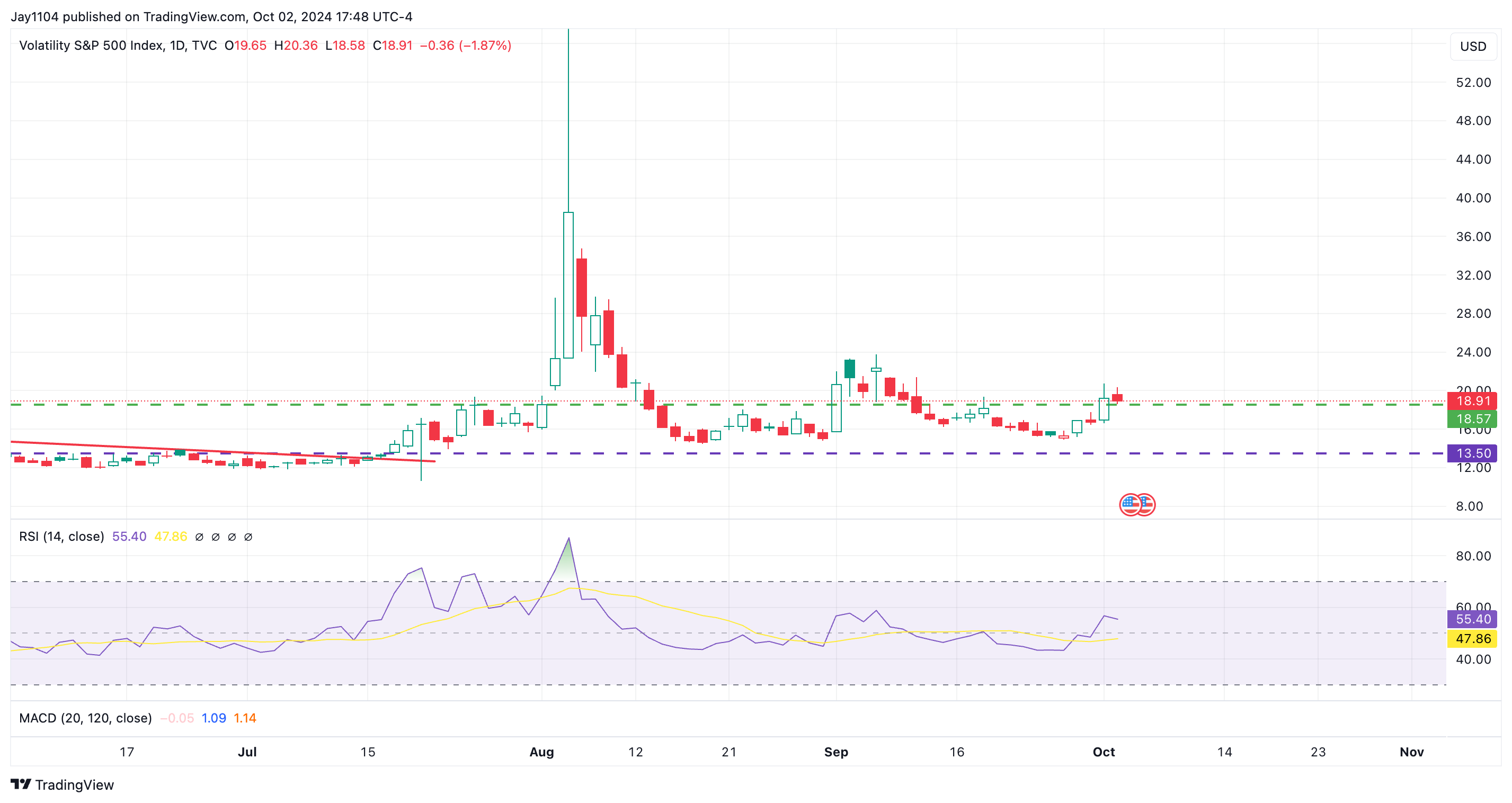
Task: Select the 13.50 purple price label
Action: pyautogui.click(x=1472, y=453)
